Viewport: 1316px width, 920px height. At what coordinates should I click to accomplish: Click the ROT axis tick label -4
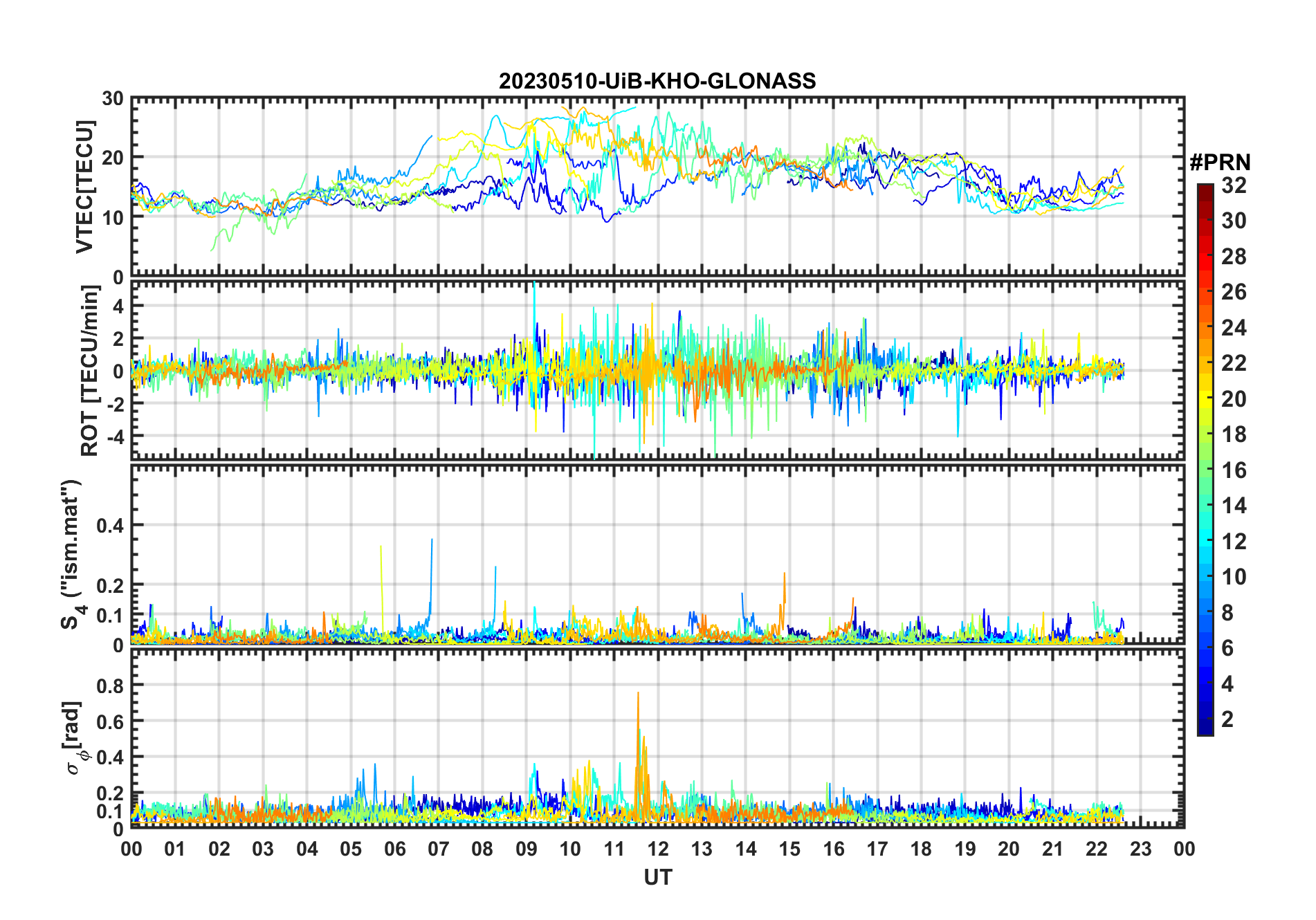coord(115,436)
